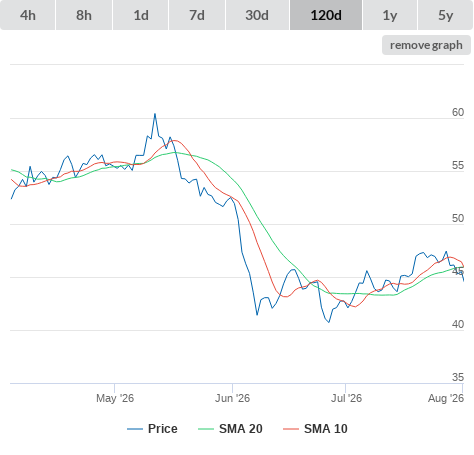The height and width of the screenshot is (455, 474).
Task: Switch to the 8h time range
Action: (x=84, y=15)
